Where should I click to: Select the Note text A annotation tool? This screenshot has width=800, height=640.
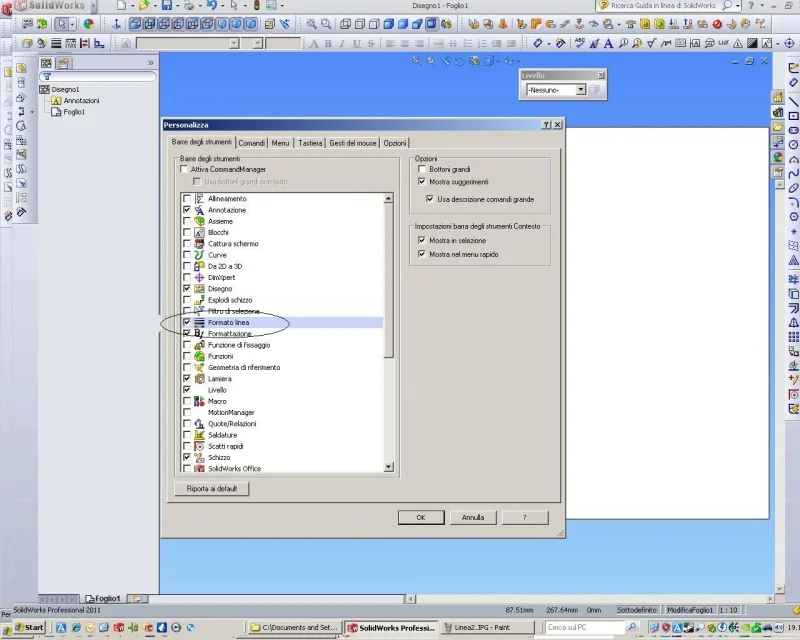point(608,43)
